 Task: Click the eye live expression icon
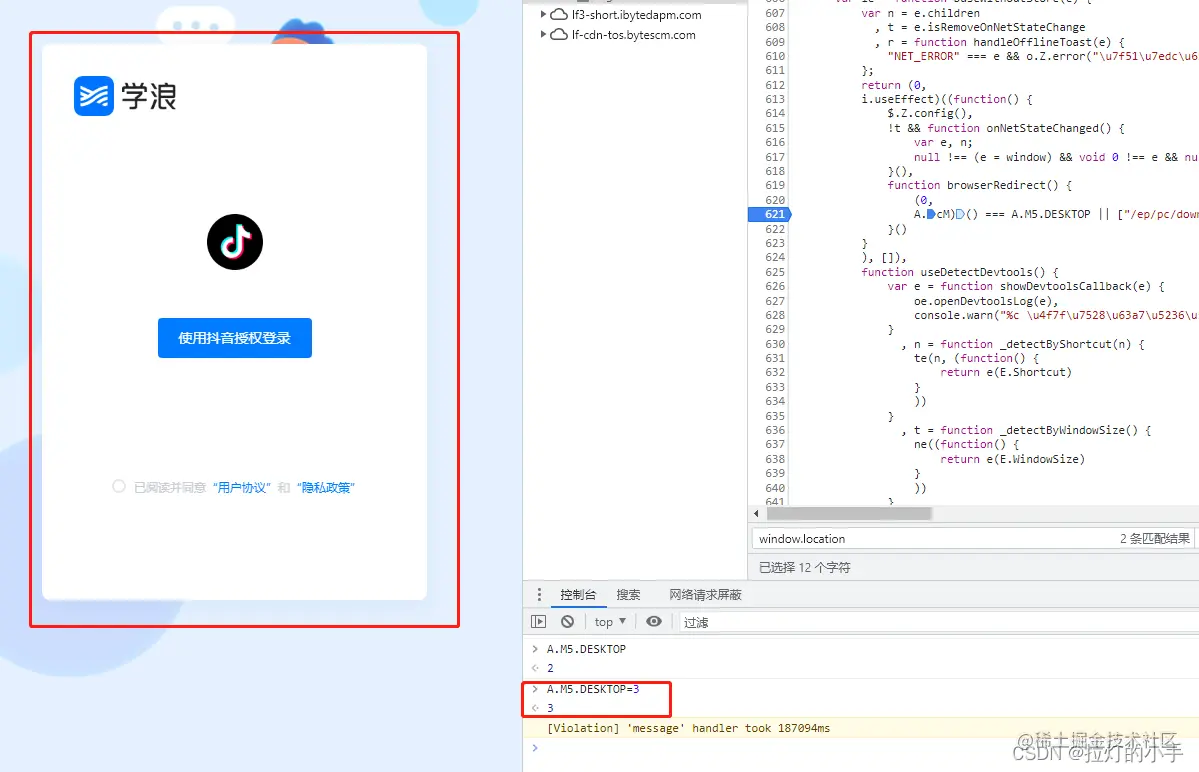pyautogui.click(x=654, y=621)
